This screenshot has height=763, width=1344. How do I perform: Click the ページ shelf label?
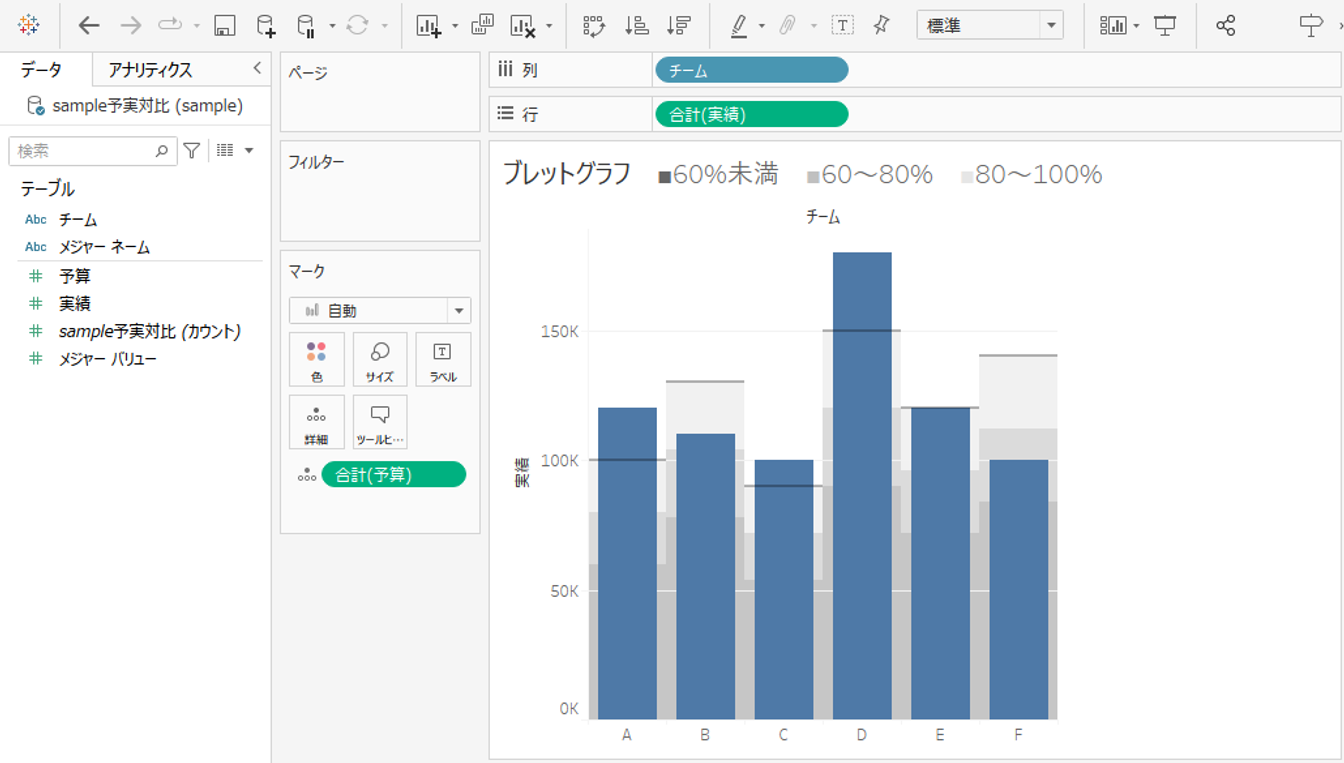pos(308,72)
